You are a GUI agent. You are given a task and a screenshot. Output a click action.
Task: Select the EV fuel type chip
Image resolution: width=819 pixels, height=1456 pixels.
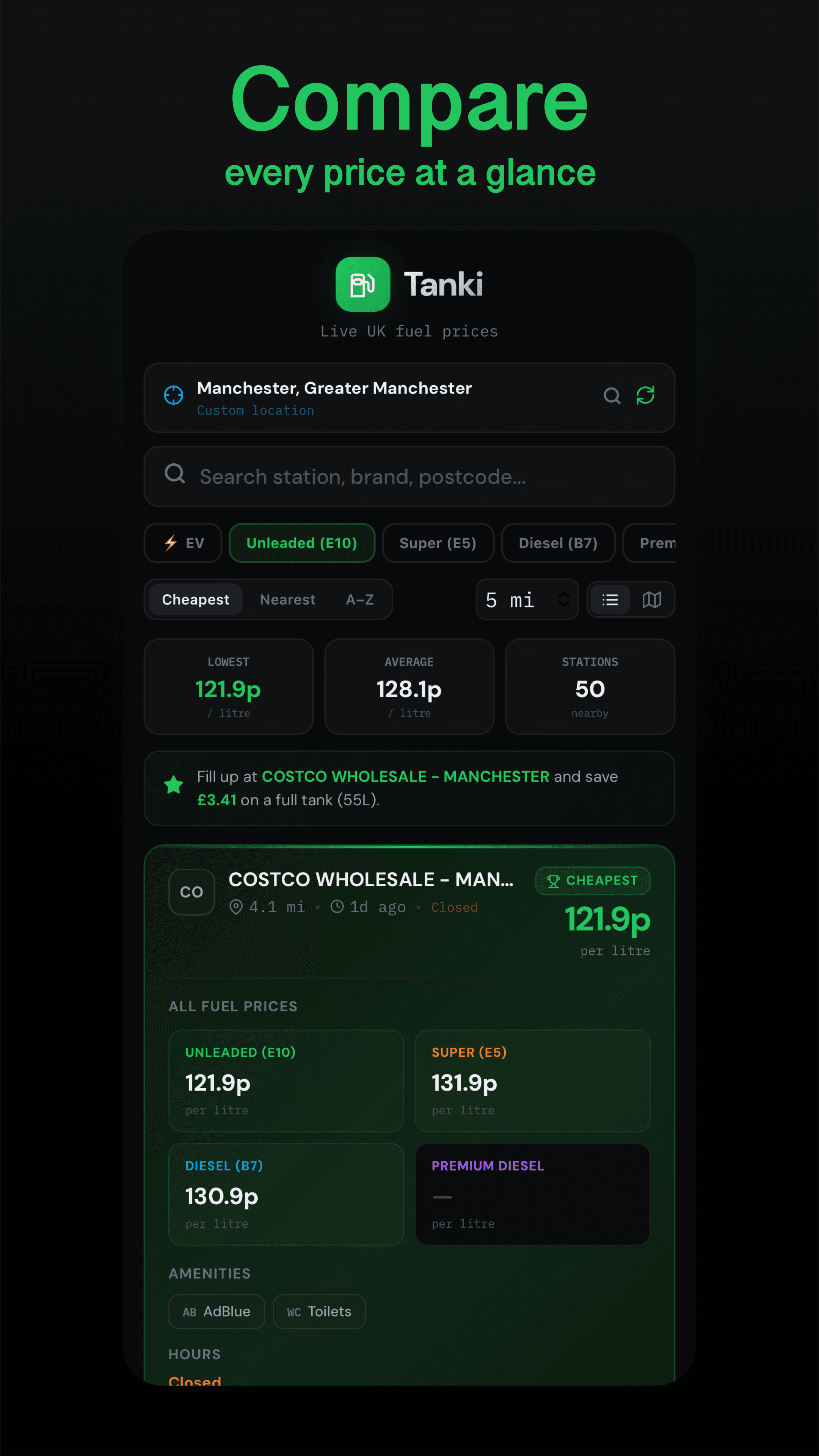pyautogui.click(x=183, y=543)
